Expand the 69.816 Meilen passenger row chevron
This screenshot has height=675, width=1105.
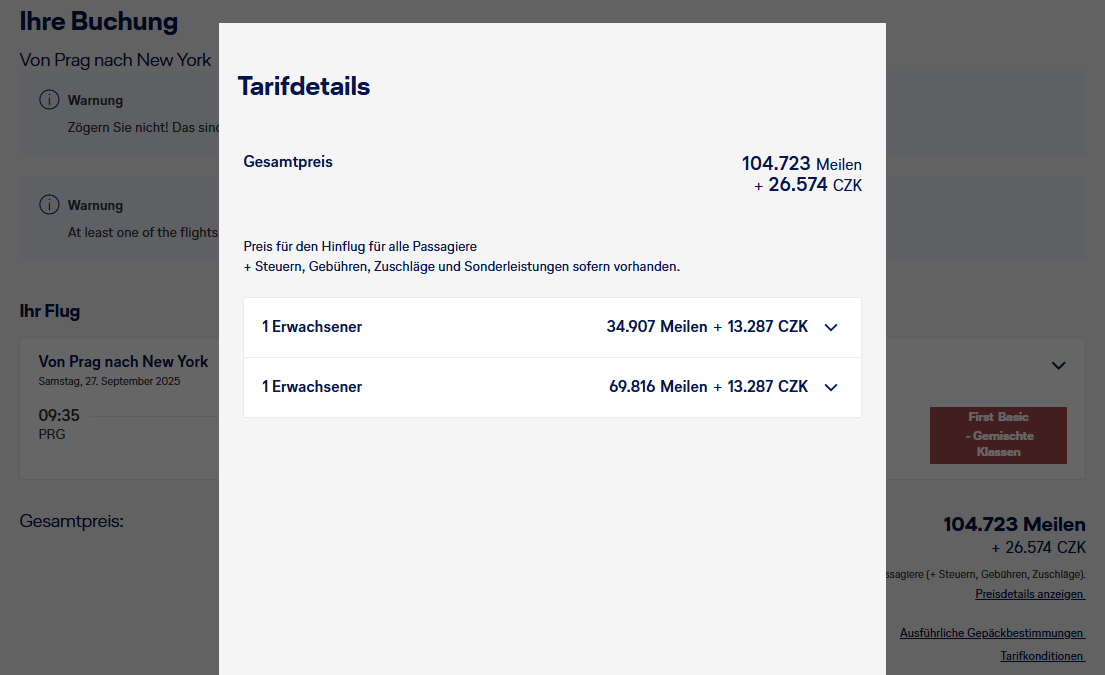coord(830,387)
